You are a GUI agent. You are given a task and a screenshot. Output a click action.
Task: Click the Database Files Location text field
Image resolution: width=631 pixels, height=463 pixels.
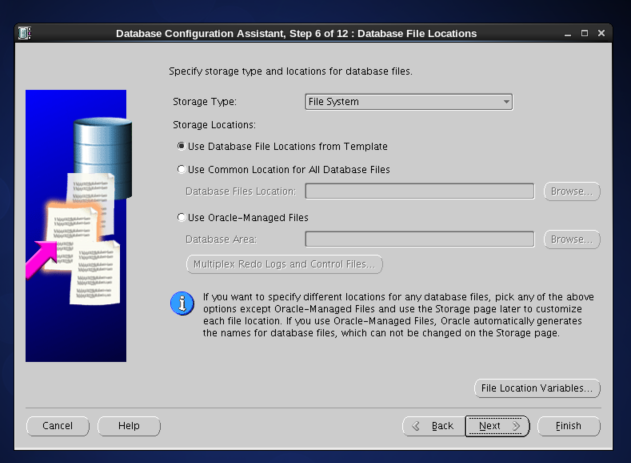(x=419, y=191)
